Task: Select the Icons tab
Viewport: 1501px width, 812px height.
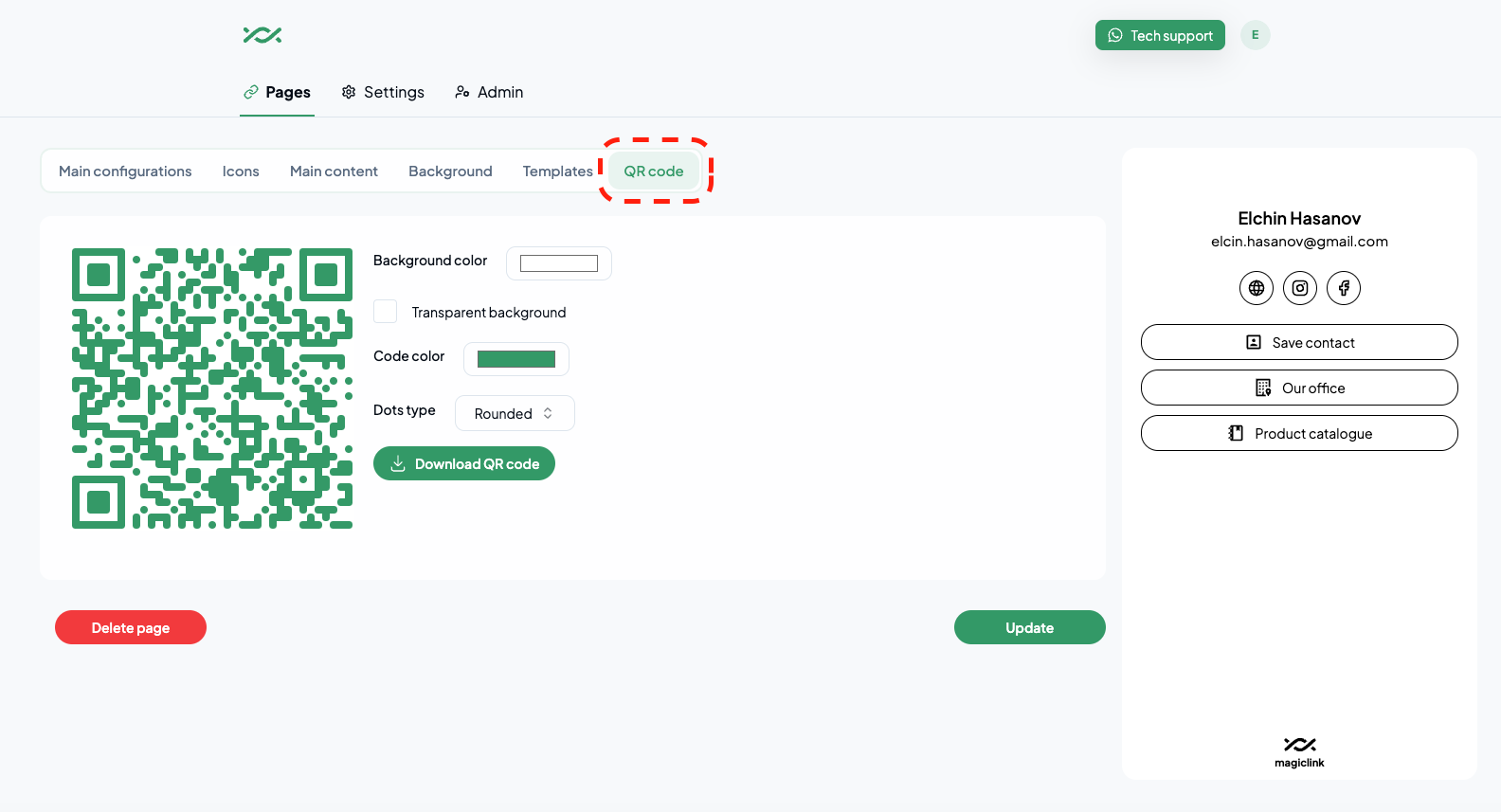Action: coord(241,171)
